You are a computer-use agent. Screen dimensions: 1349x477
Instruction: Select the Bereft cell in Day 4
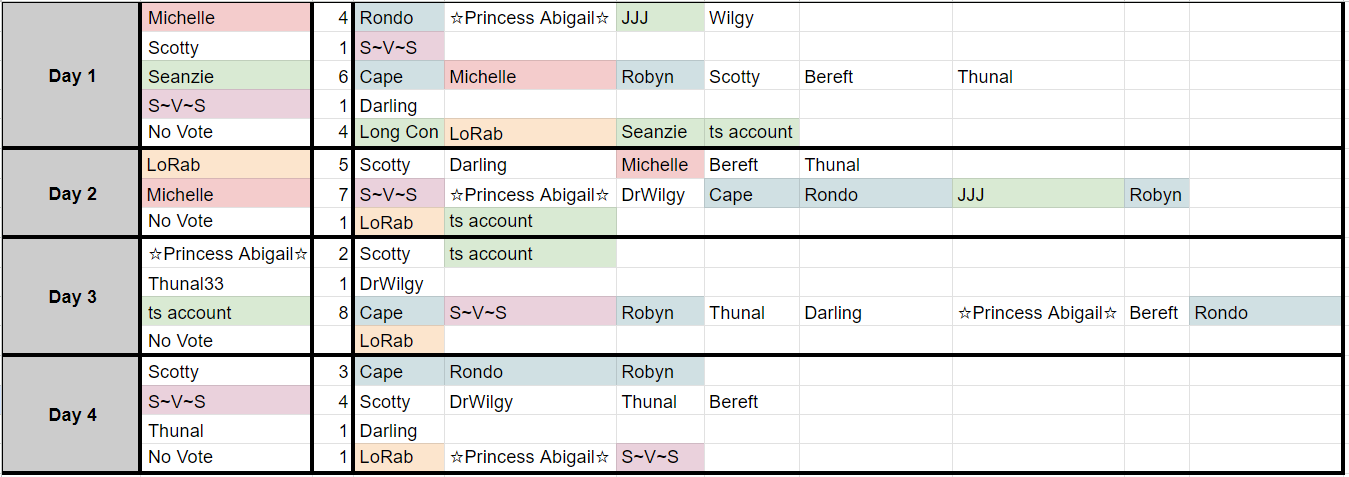tap(752, 401)
